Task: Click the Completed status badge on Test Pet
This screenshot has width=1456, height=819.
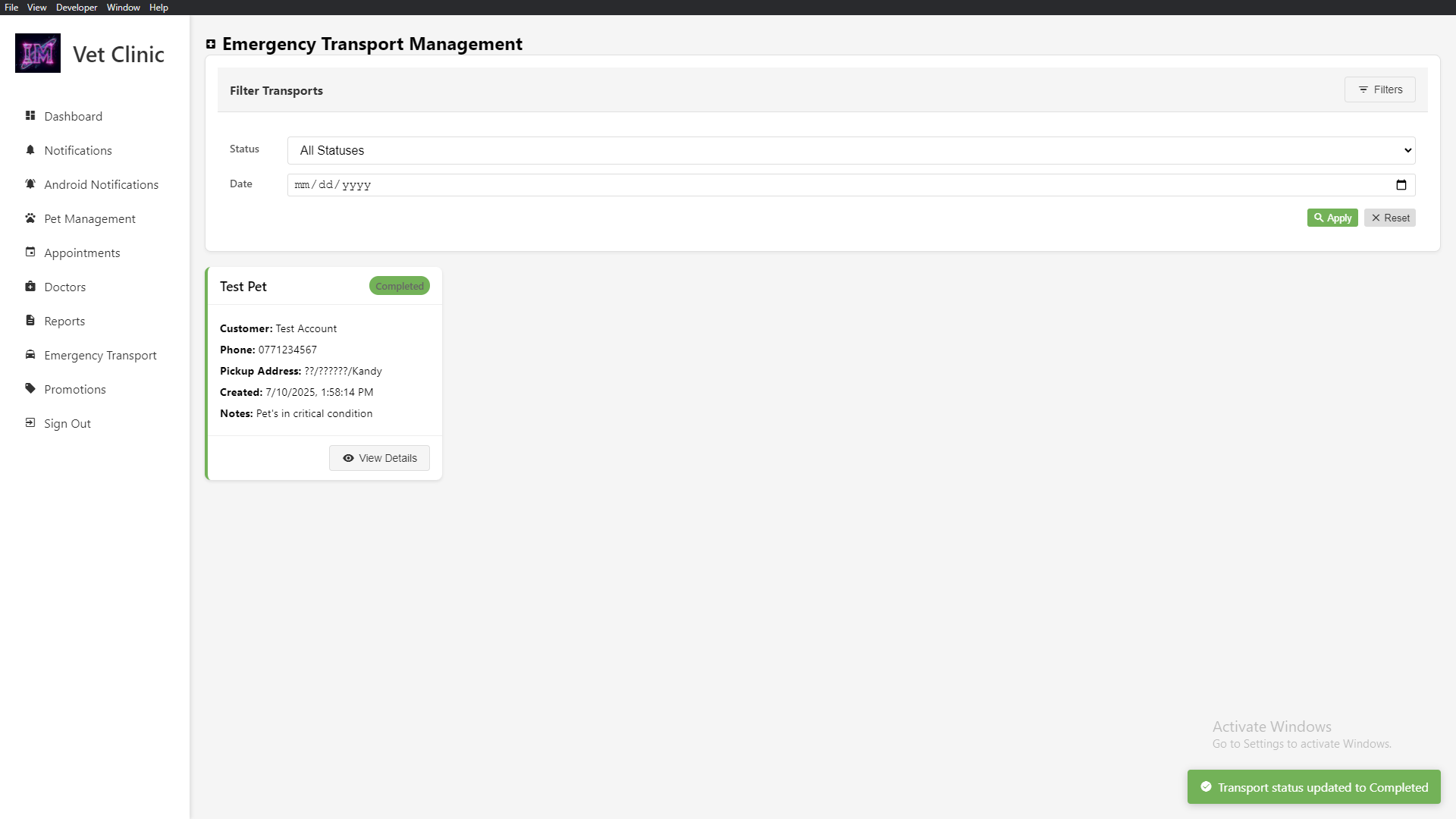Action: click(x=400, y=285)
